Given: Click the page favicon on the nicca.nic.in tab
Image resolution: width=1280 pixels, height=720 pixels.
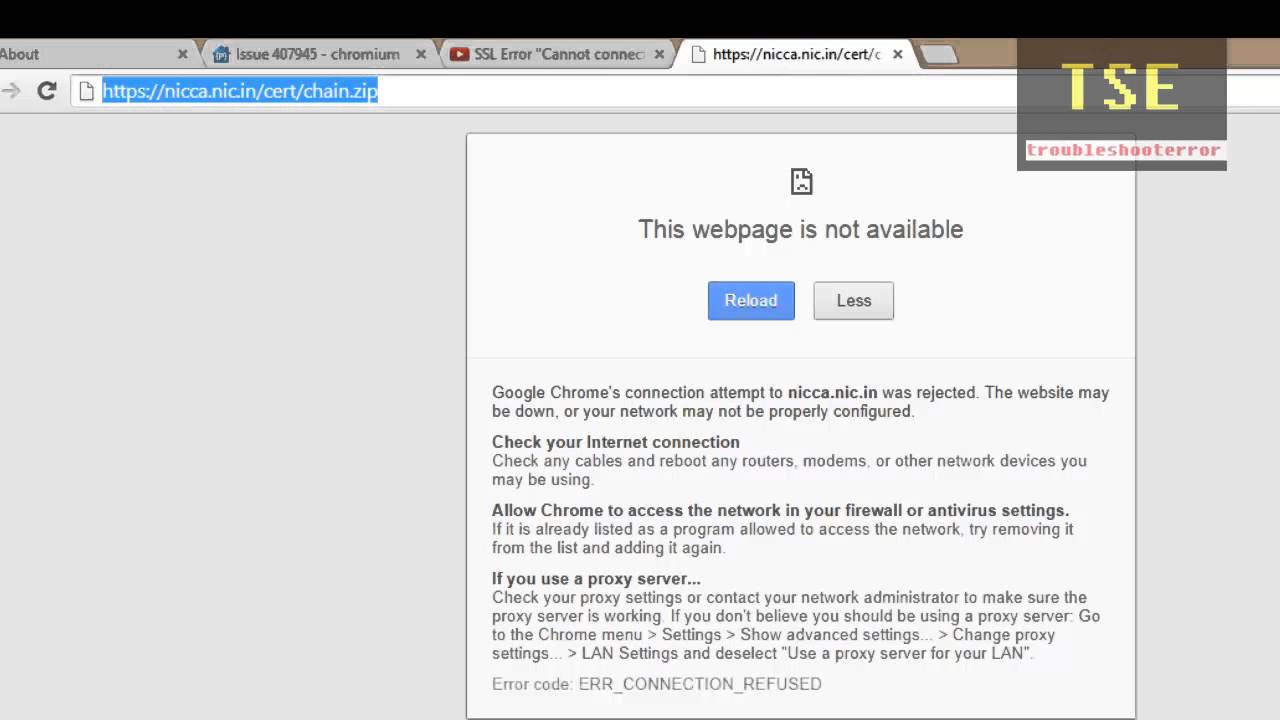Looking at the screenshot, I should click(x=698, y=54).
